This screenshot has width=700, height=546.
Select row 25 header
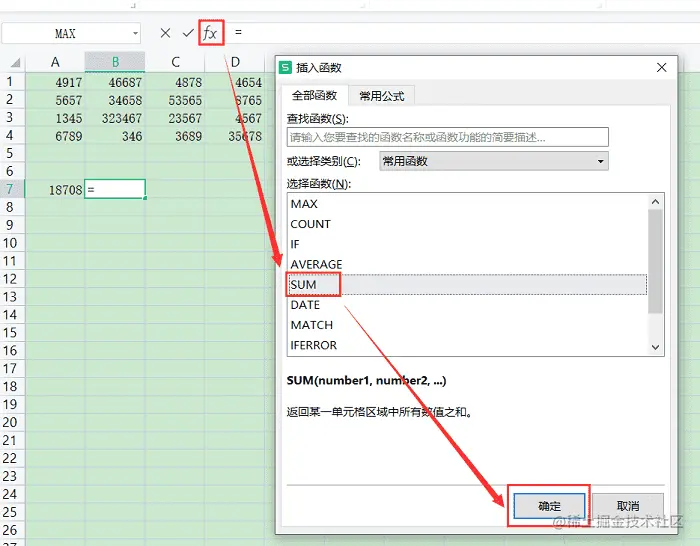10,512
